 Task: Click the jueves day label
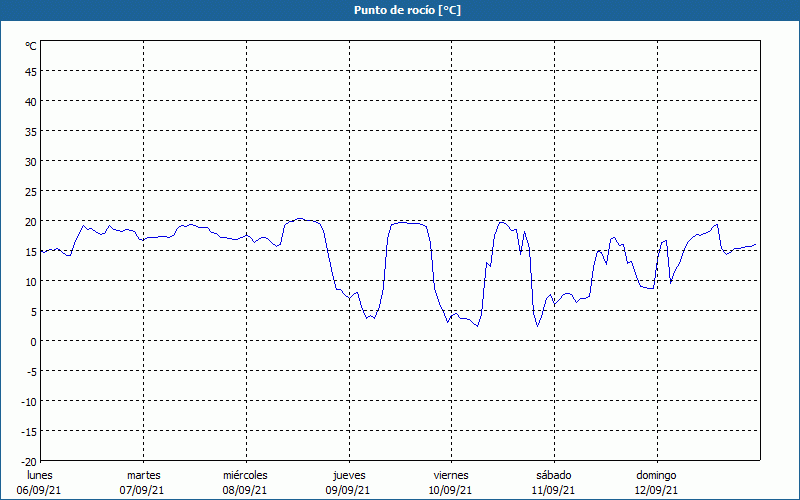pos(348,475)
